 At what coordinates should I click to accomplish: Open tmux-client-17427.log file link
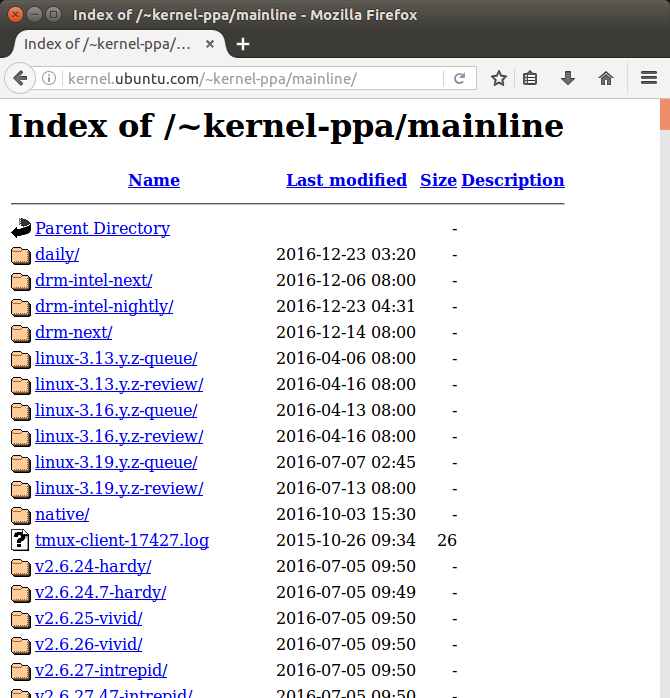point(122,541)
